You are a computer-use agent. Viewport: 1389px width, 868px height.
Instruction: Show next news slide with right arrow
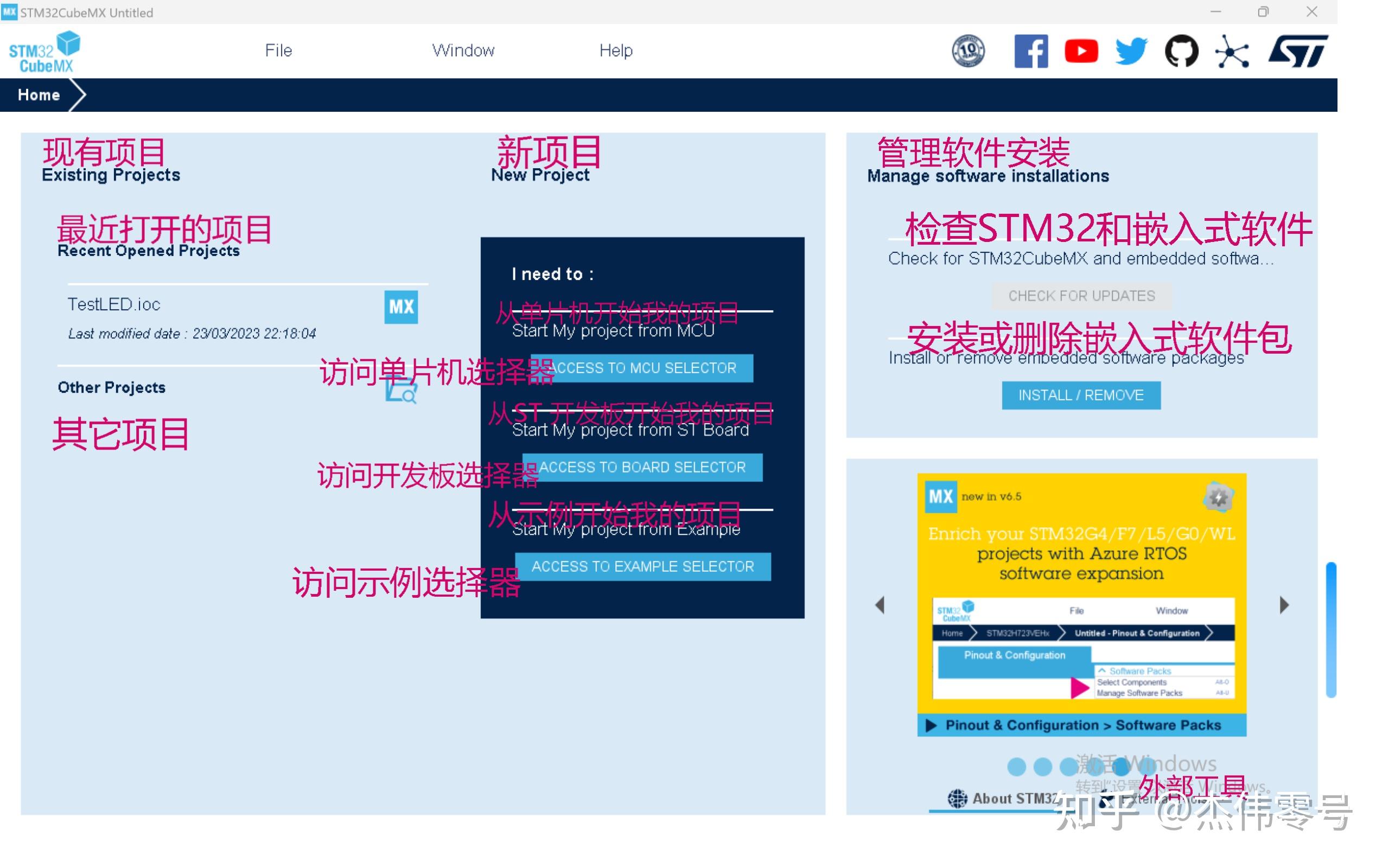click(1284, 604)
